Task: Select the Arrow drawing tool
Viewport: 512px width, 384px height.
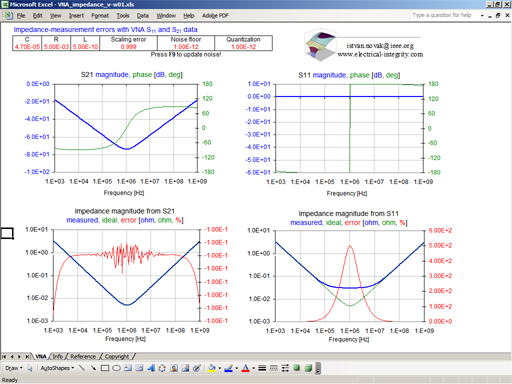Action: (x=93, y=368)
